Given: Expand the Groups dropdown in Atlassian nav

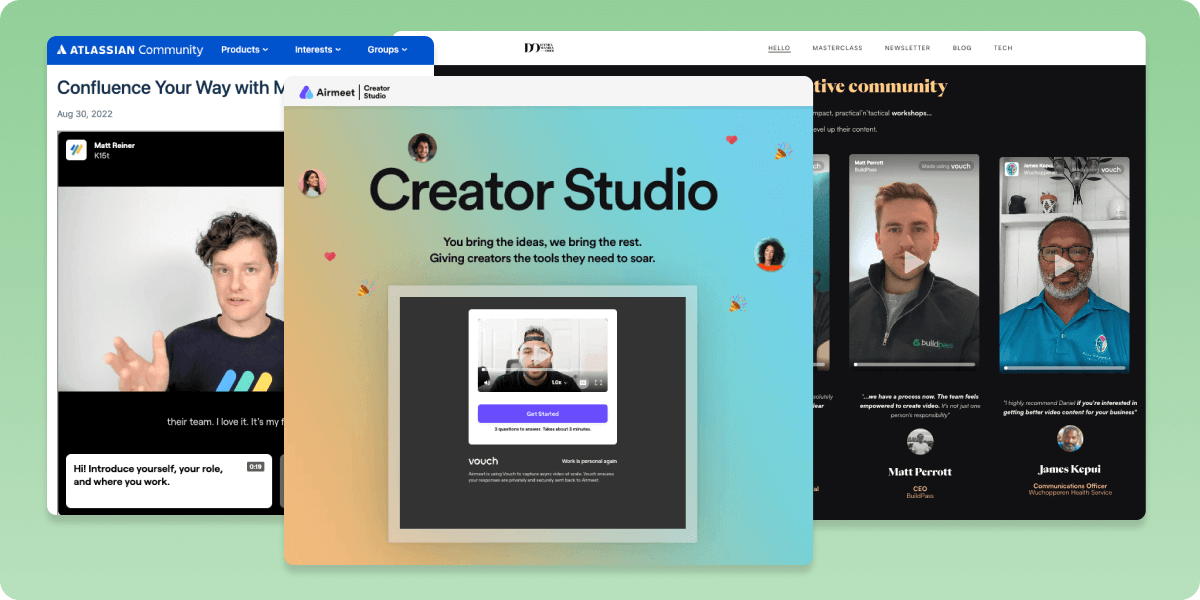Looking at the screenshot, I should click(387, 50).
